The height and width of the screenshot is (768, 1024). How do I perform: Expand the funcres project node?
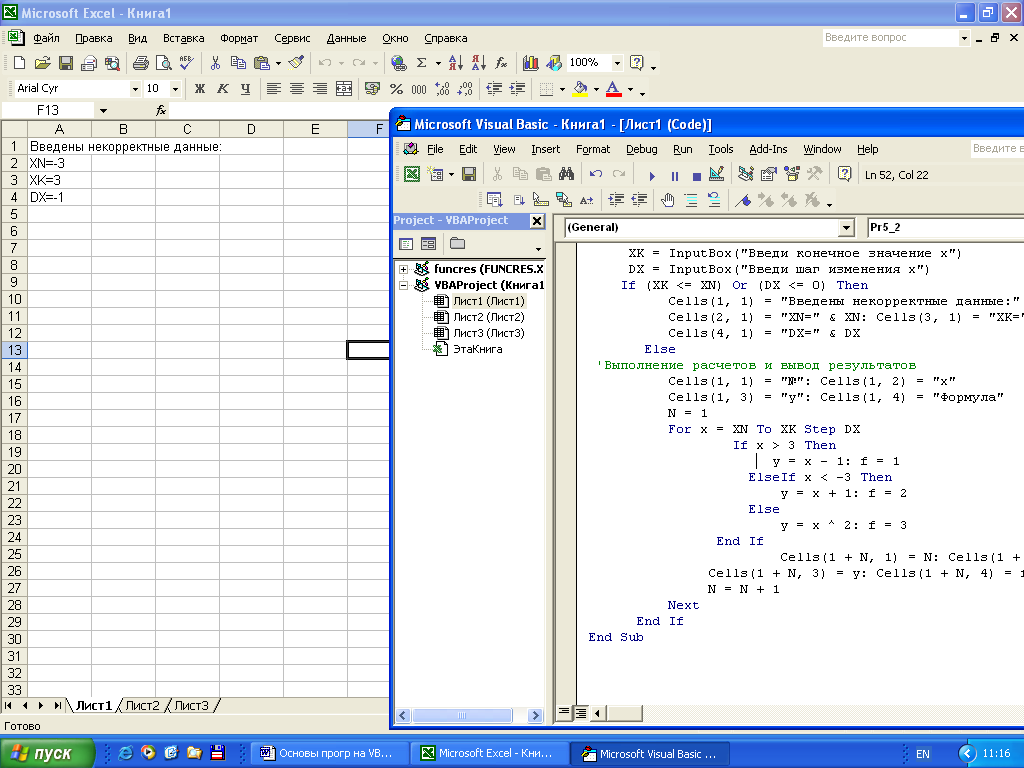[404, 269]
